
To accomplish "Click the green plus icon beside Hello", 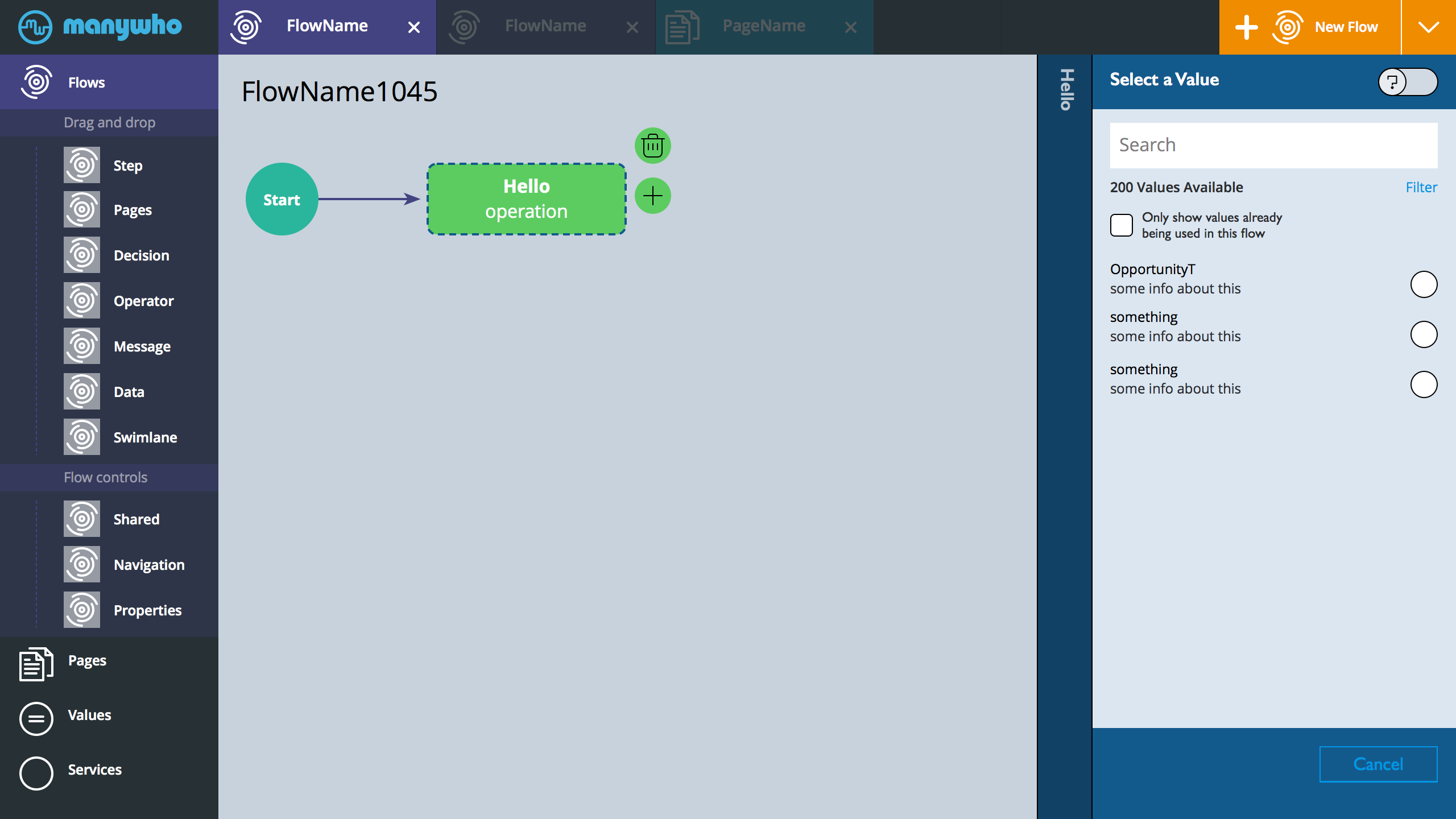I will pos(653,196).
